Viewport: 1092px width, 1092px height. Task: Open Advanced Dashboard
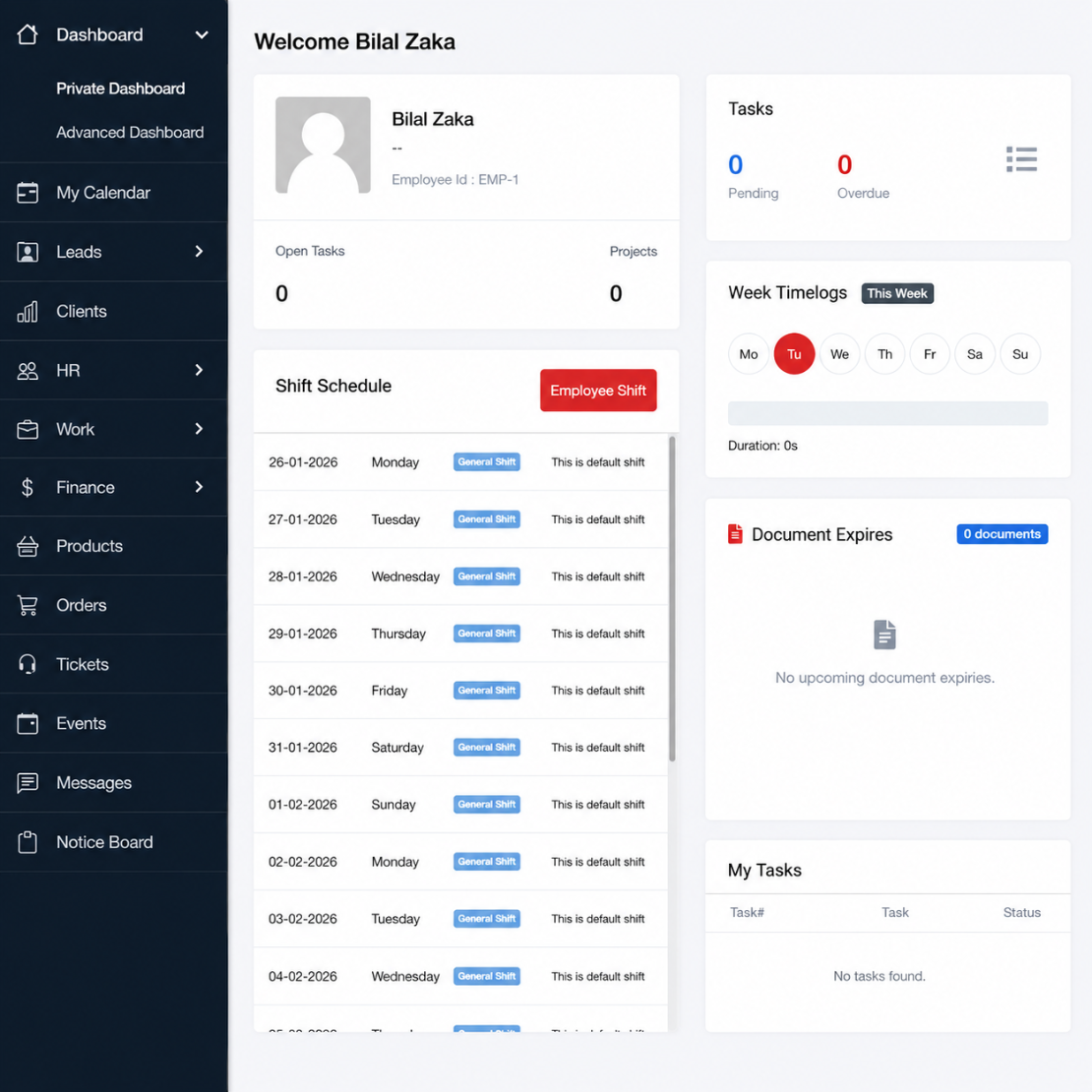pos(130,133)
